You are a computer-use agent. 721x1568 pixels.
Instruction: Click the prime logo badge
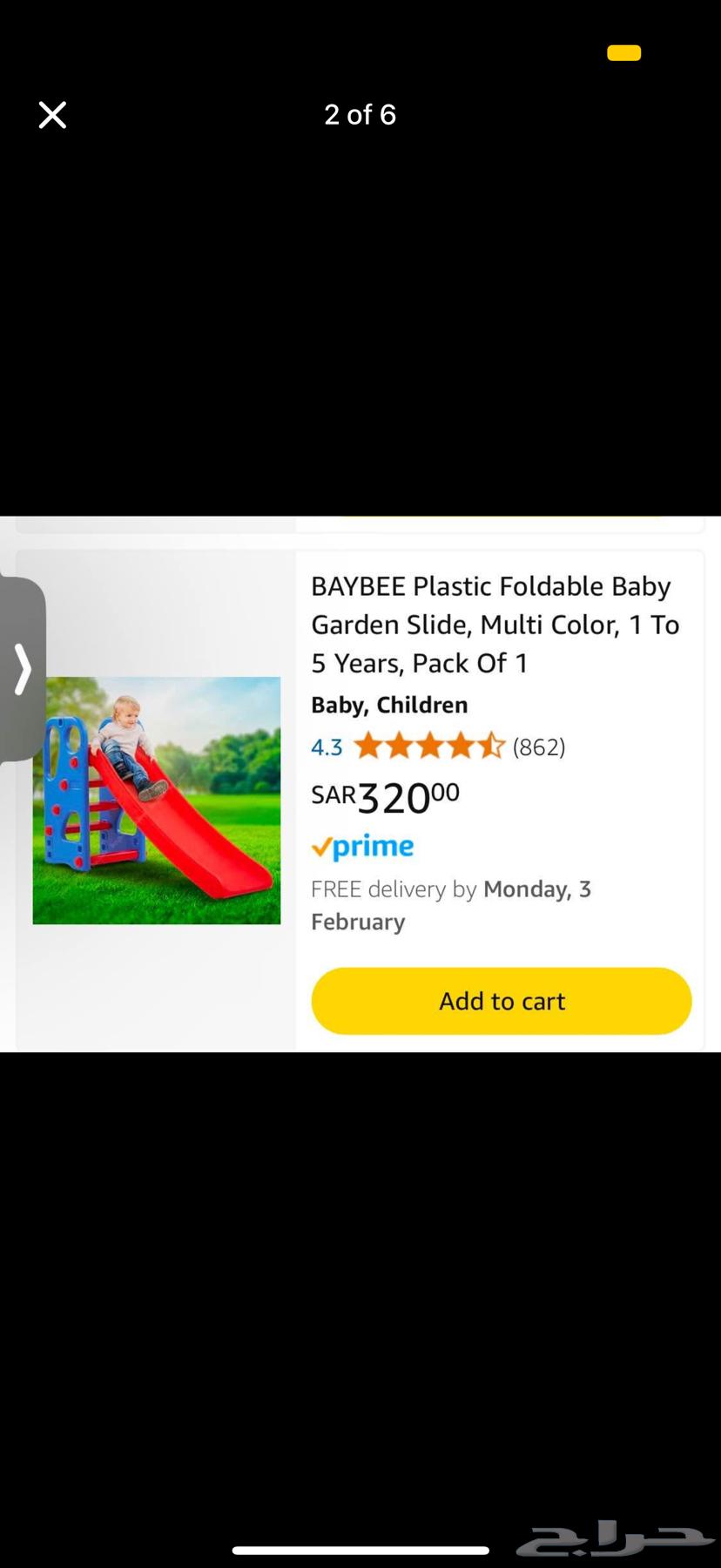(x=362, y=847)
